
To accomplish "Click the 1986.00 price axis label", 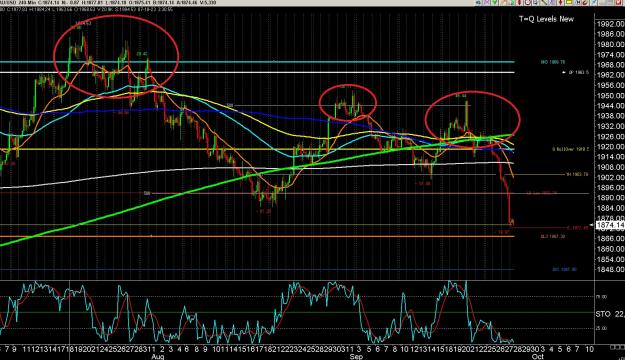I will pyautogui.click(x=610, y=34).
